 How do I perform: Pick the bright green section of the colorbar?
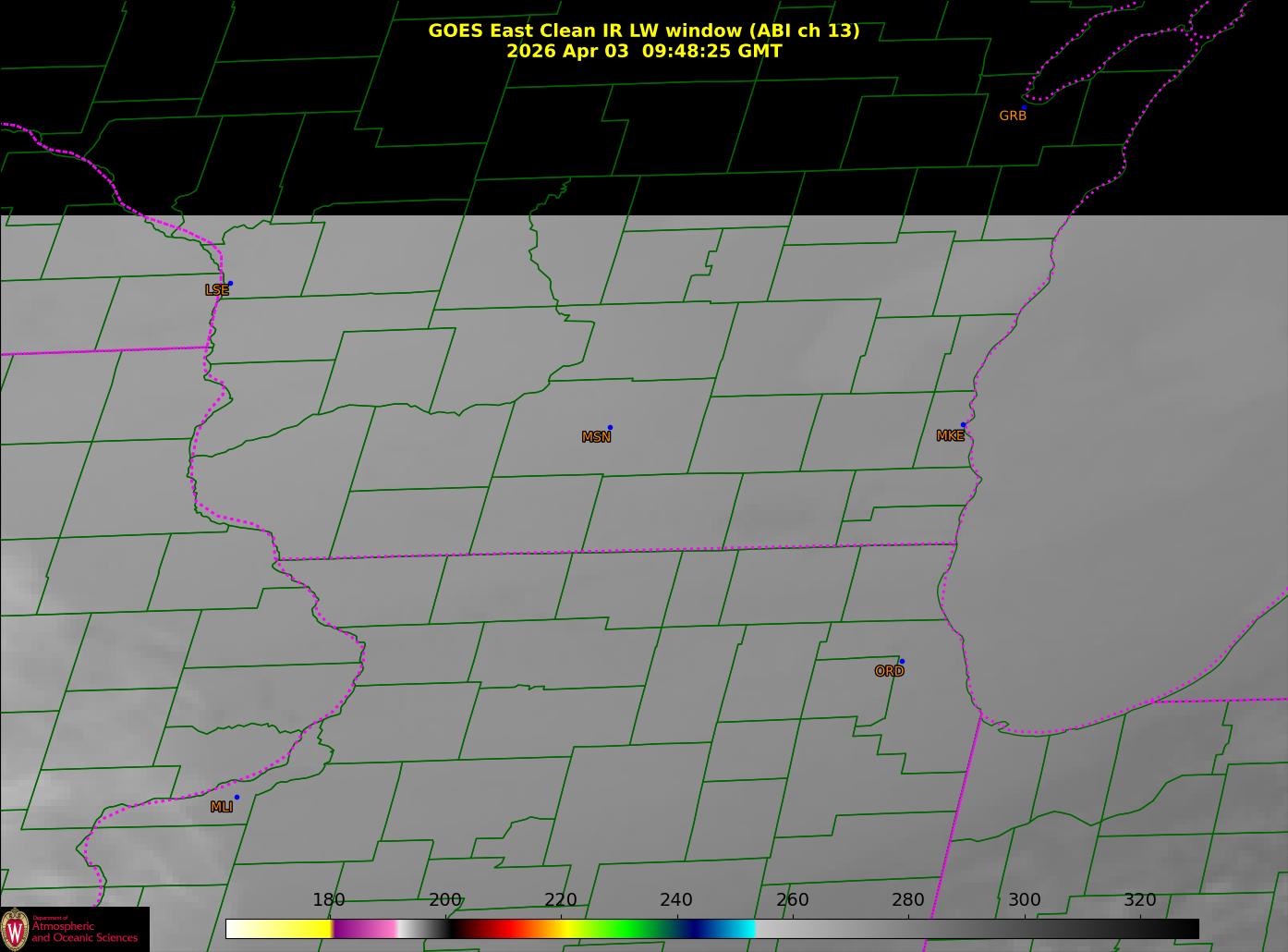tap(628, 929)
